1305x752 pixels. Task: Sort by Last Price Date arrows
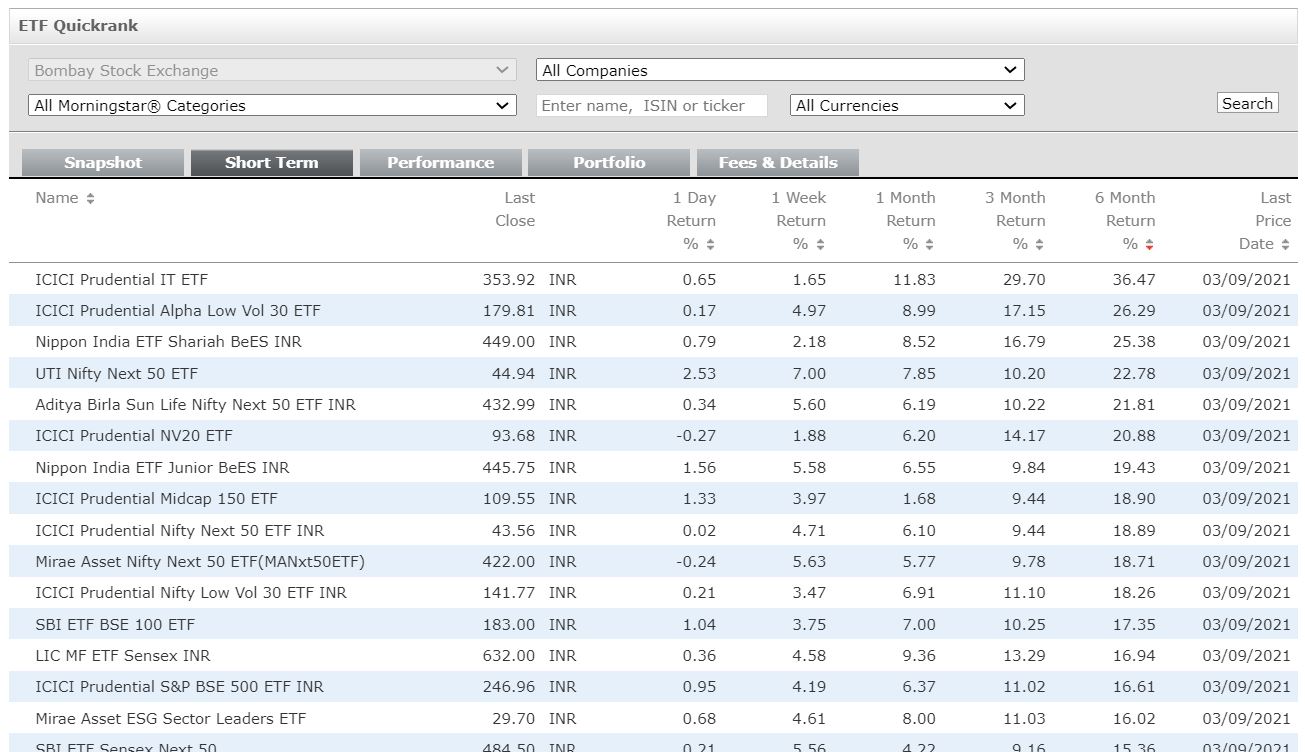1285,245
